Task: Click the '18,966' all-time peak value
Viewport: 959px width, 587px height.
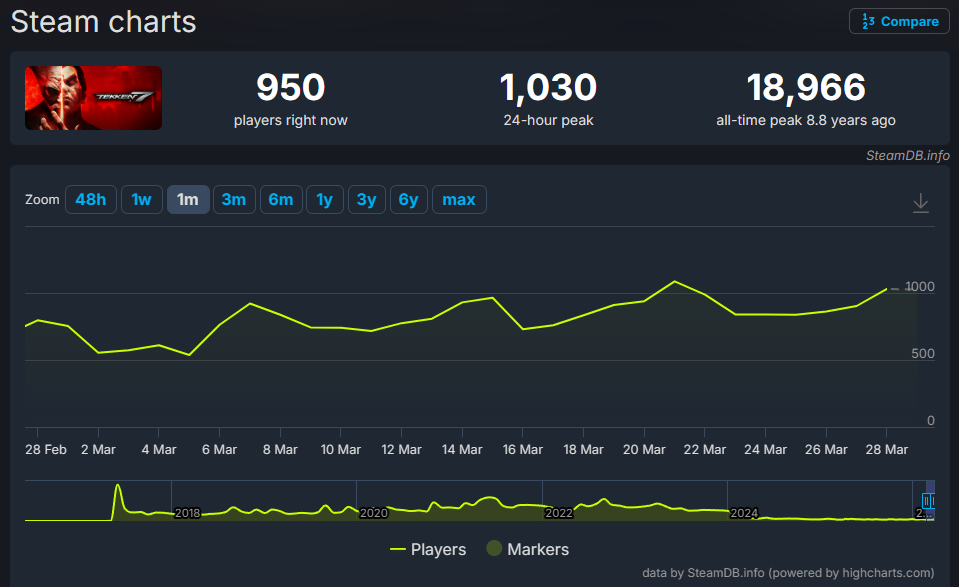Action: click(806, 87)
